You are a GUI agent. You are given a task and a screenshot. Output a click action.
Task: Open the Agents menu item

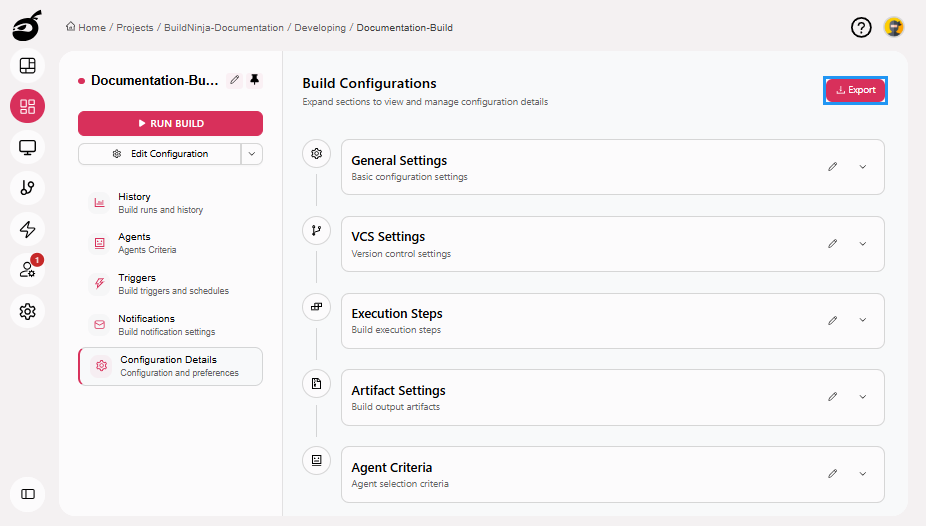(170, 243)
